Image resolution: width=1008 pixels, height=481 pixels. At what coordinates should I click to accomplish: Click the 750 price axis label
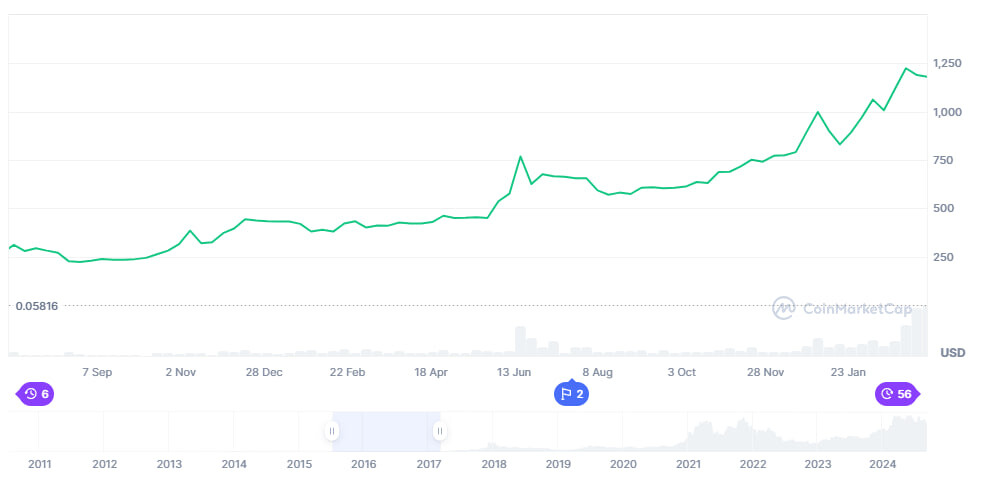(x=943, y=160)
